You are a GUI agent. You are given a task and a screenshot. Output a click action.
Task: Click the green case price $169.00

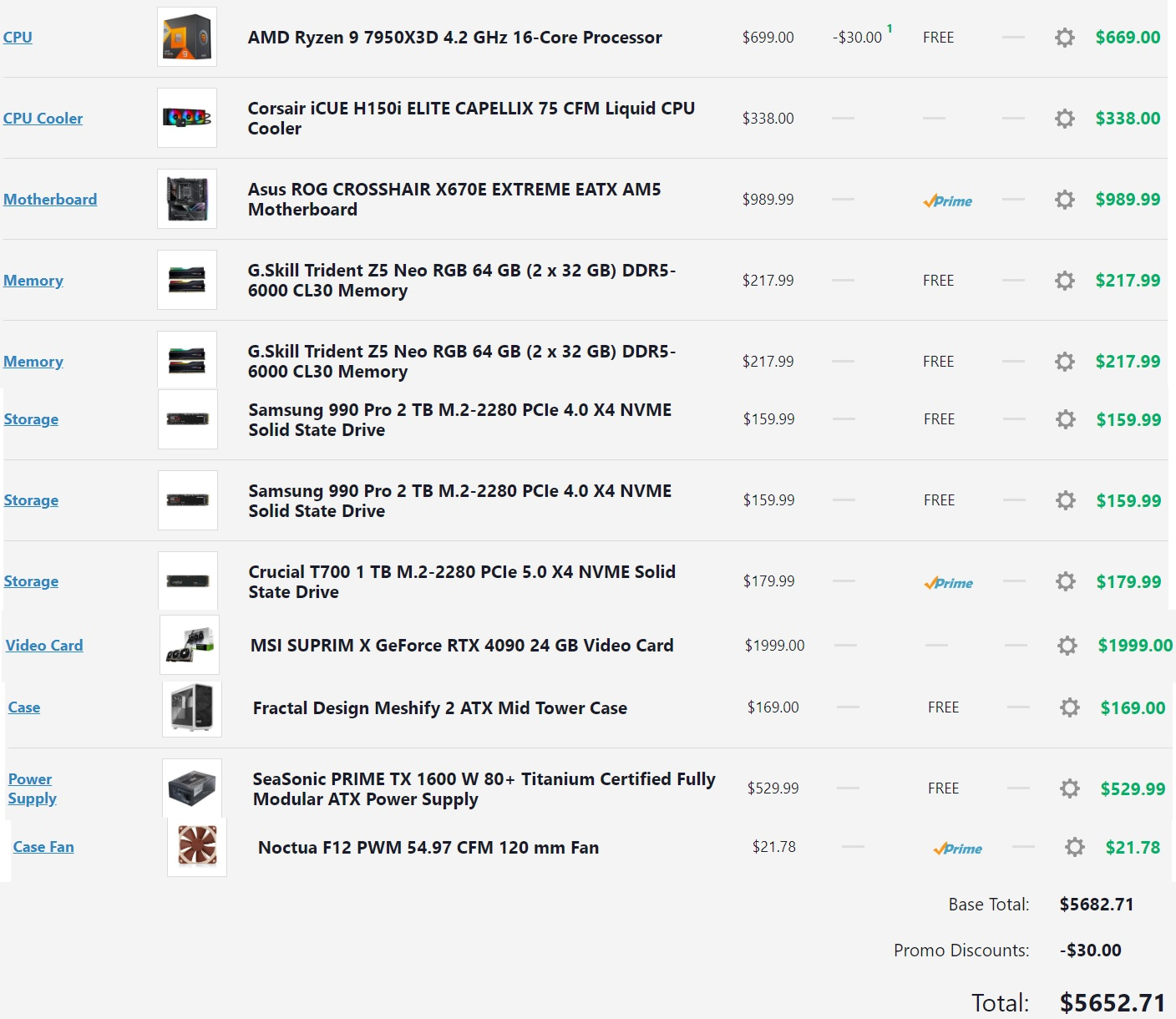click(x=1133, y=708)
